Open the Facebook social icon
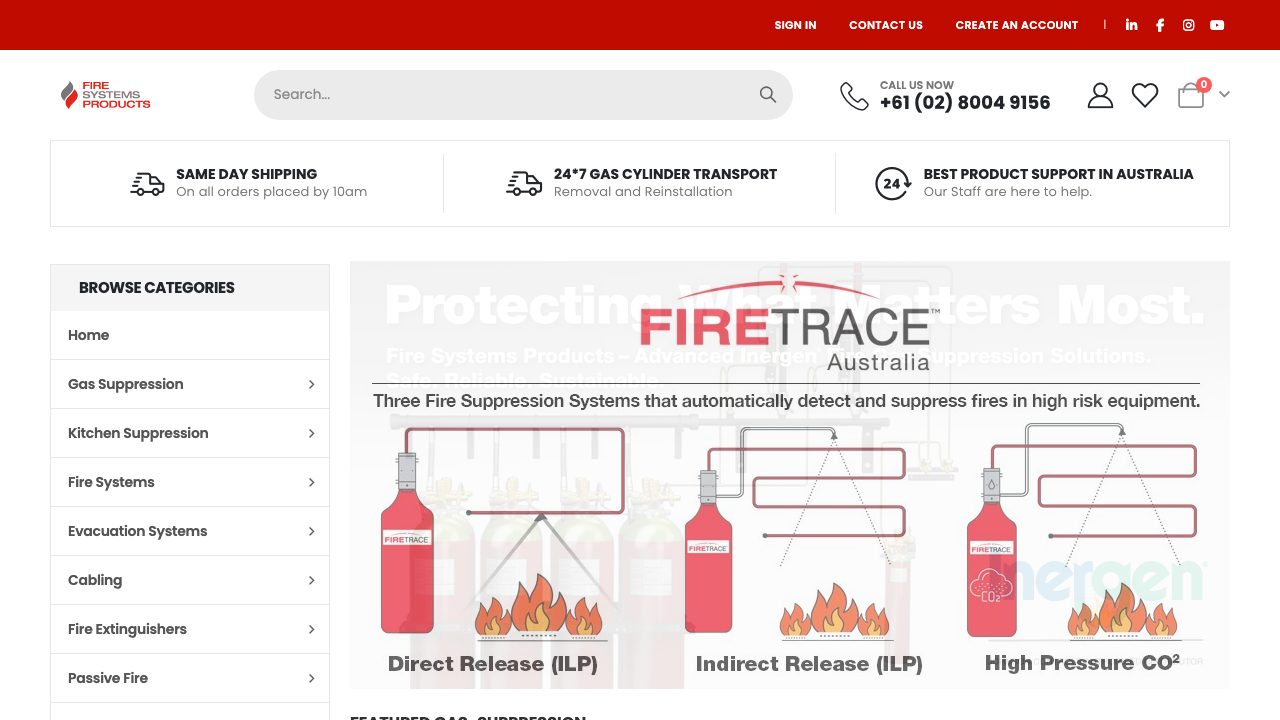 pos(1160,25)
